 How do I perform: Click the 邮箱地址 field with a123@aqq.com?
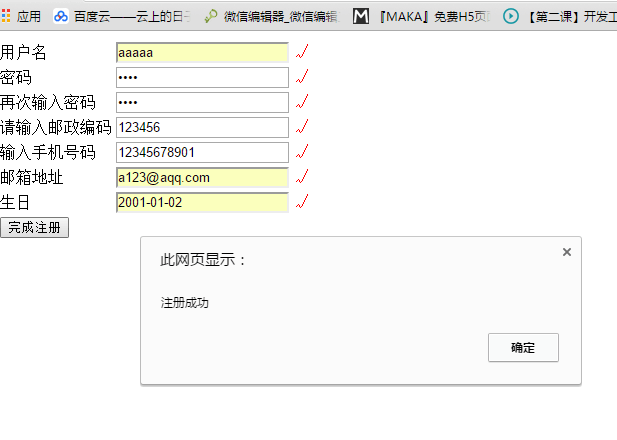click(x=202, y=178)
